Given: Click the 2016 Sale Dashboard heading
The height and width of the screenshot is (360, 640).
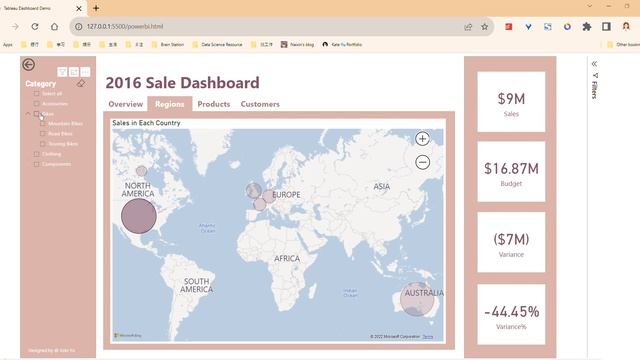Looking at the screenshot, I should [182, 83].
